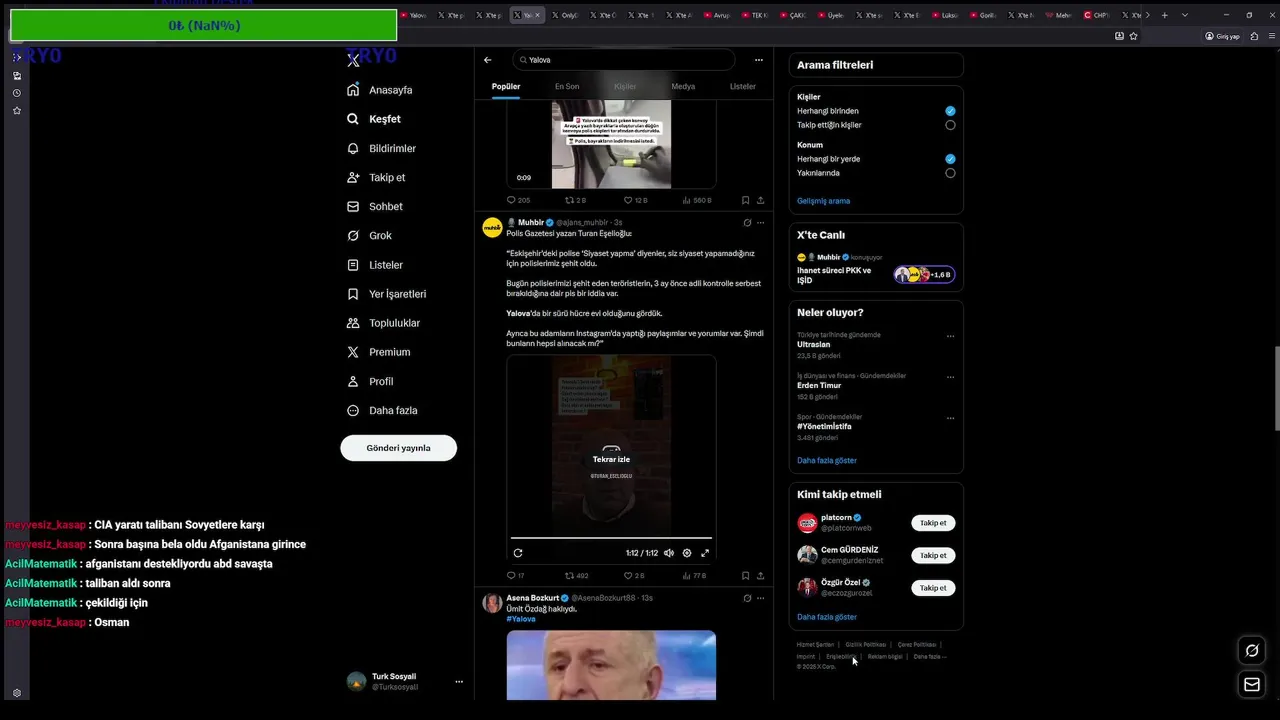Open Grok explain icon on Asena Bozkurt post
The height and width of the screenshot is (720, 1280).
[x=747, y=598]
